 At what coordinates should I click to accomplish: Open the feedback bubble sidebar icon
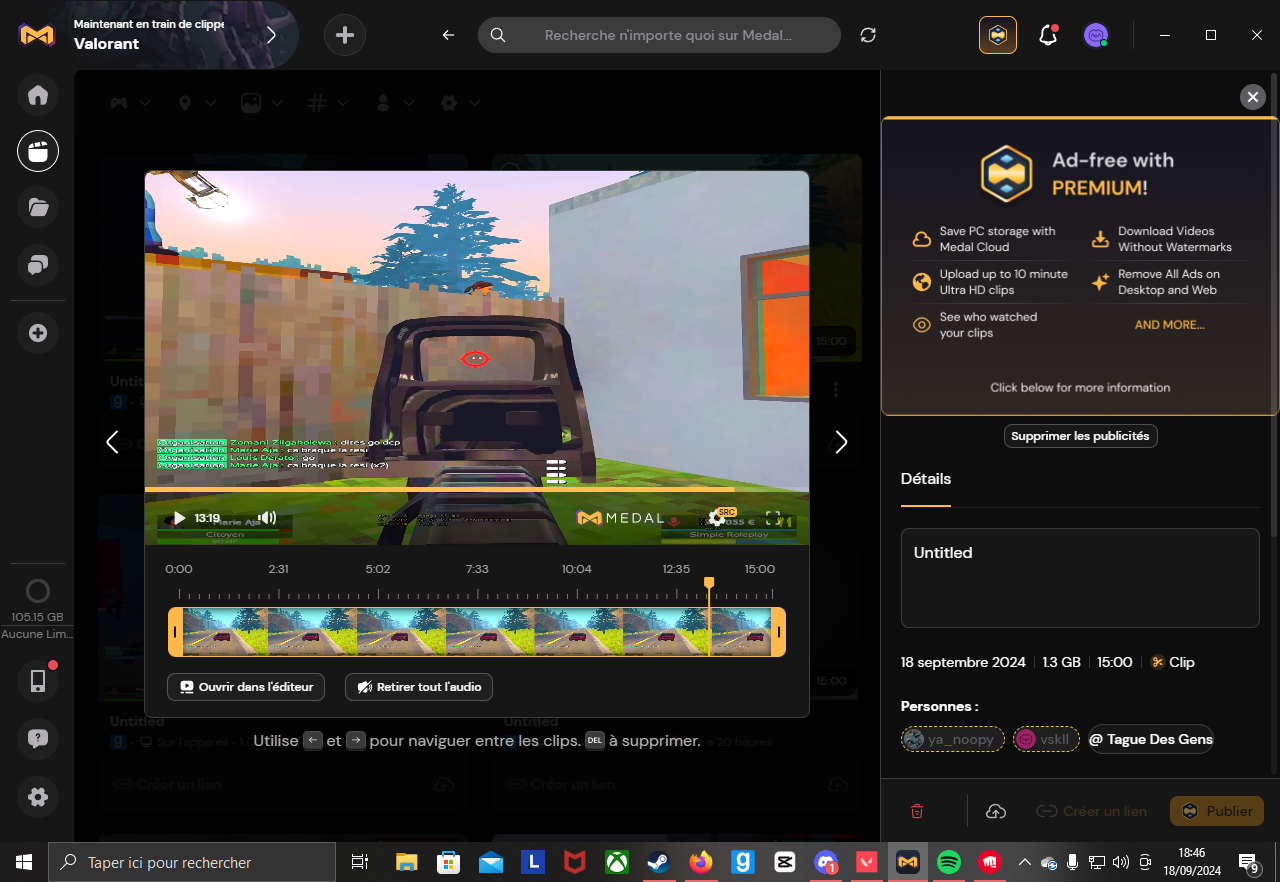pyautogui.click(x=38, y=739)
